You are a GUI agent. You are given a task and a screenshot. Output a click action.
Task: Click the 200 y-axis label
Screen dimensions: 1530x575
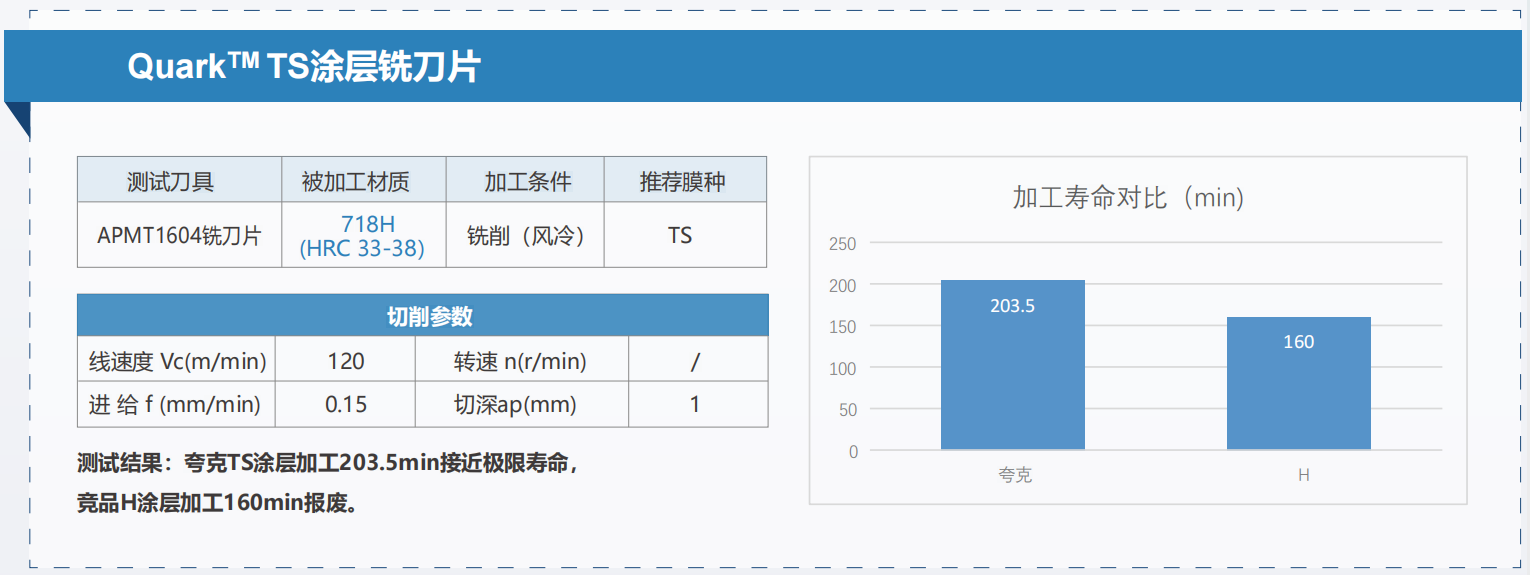click(x=843, y=285)
